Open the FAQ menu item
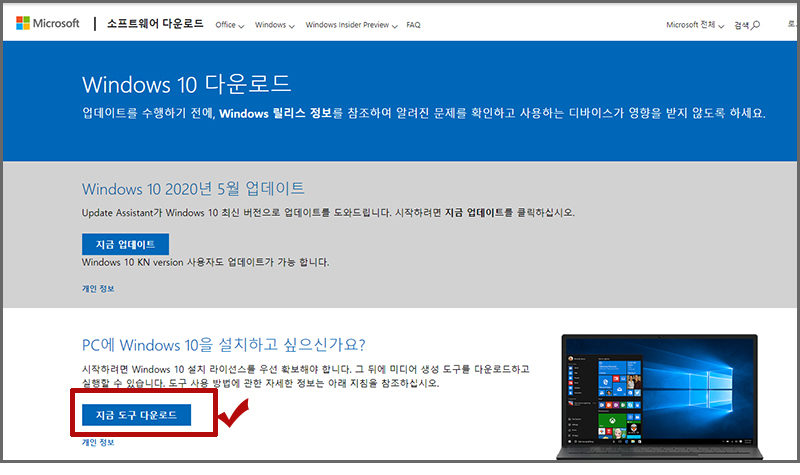Screen dimensions: 800x475 tap(413, 25)
